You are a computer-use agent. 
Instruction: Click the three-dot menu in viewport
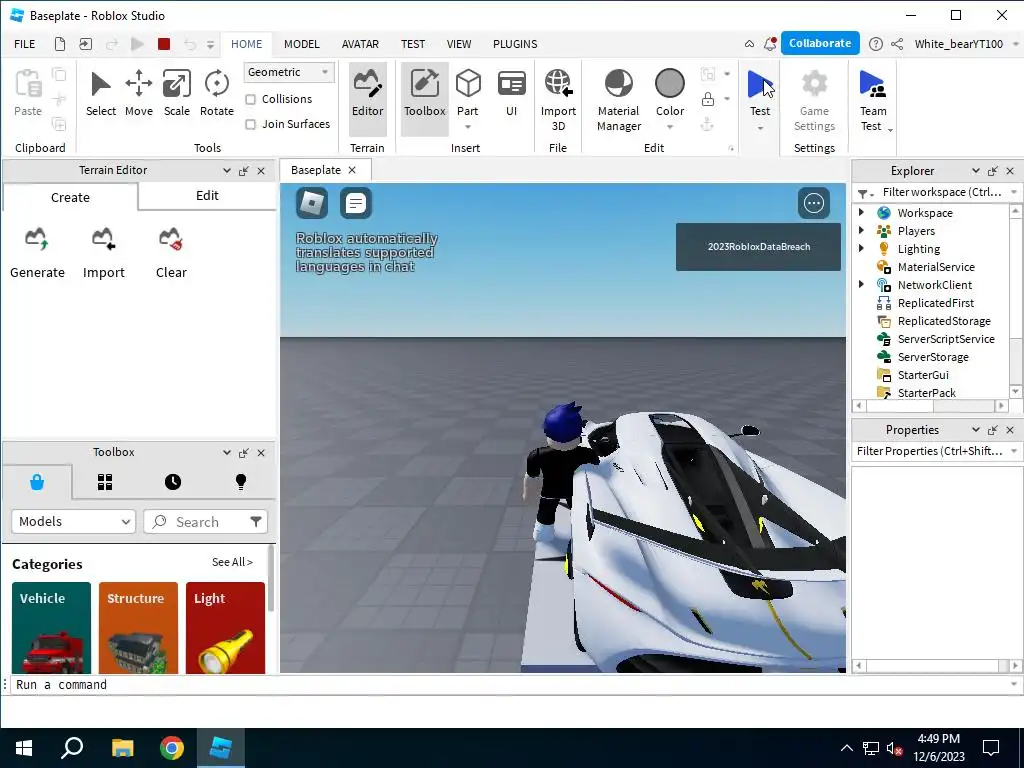[814, 203]
